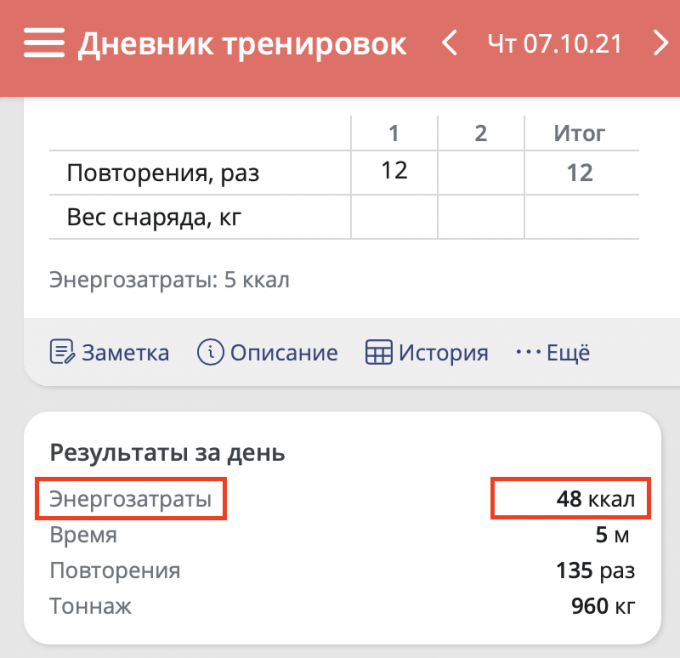The width and height of the screenshot is (680, 658).
Task: Click the three-dots Ещё icon
Action: [x=527, y=353]
